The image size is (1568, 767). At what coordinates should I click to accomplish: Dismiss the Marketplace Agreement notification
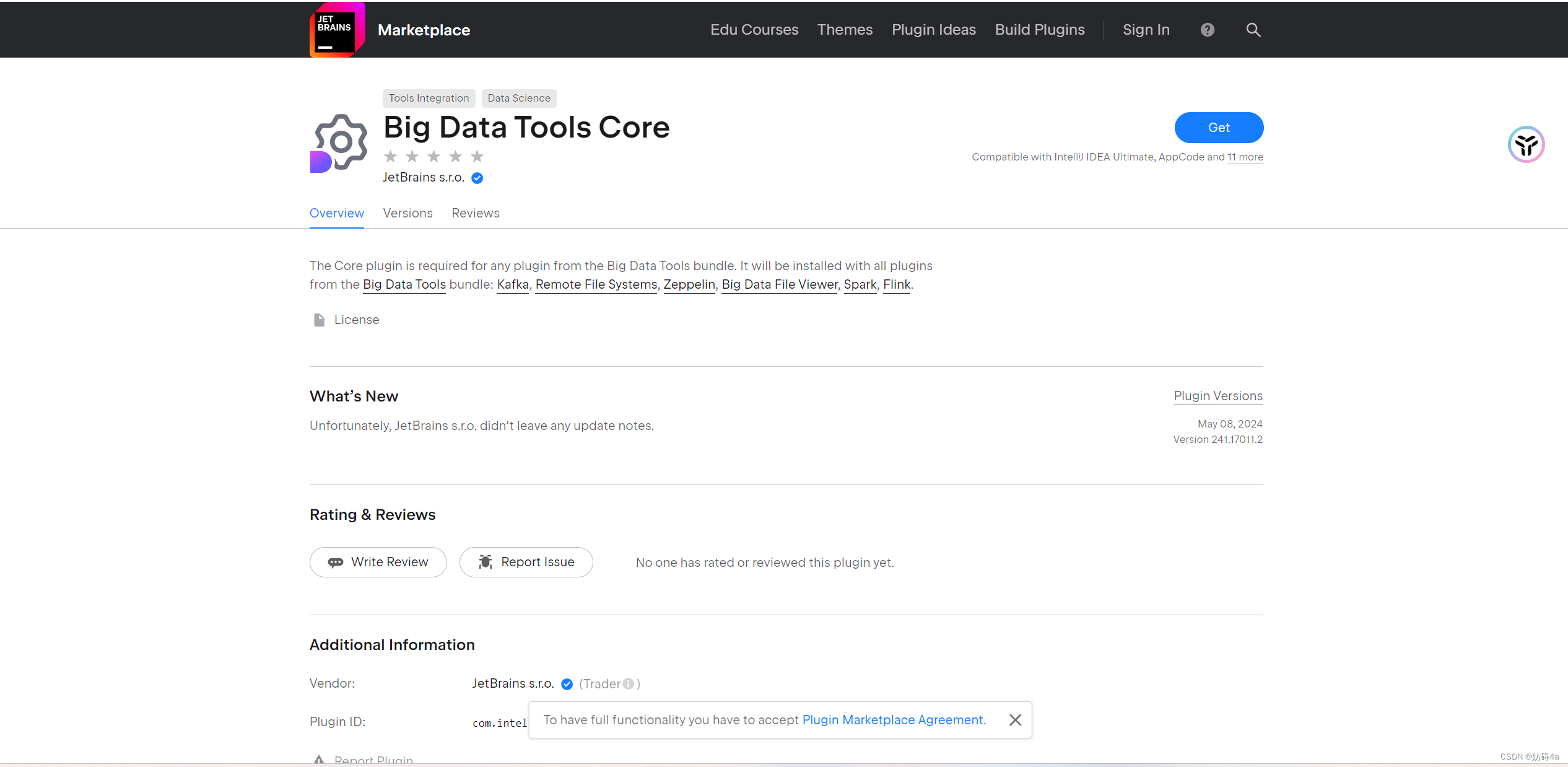pyautogui.click(x=1015, y=719)
